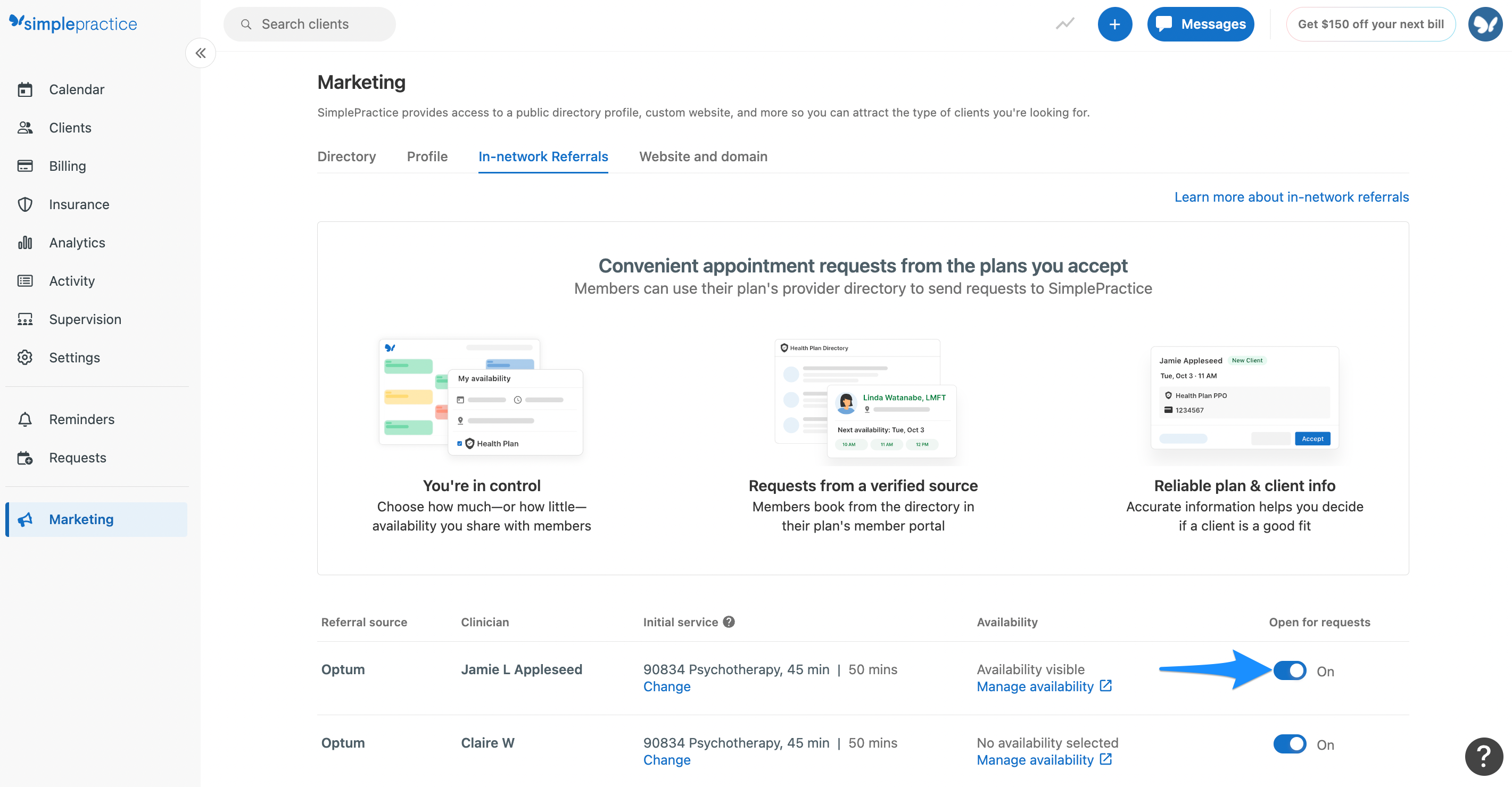Go to Activity menu label

click(72, 280)
